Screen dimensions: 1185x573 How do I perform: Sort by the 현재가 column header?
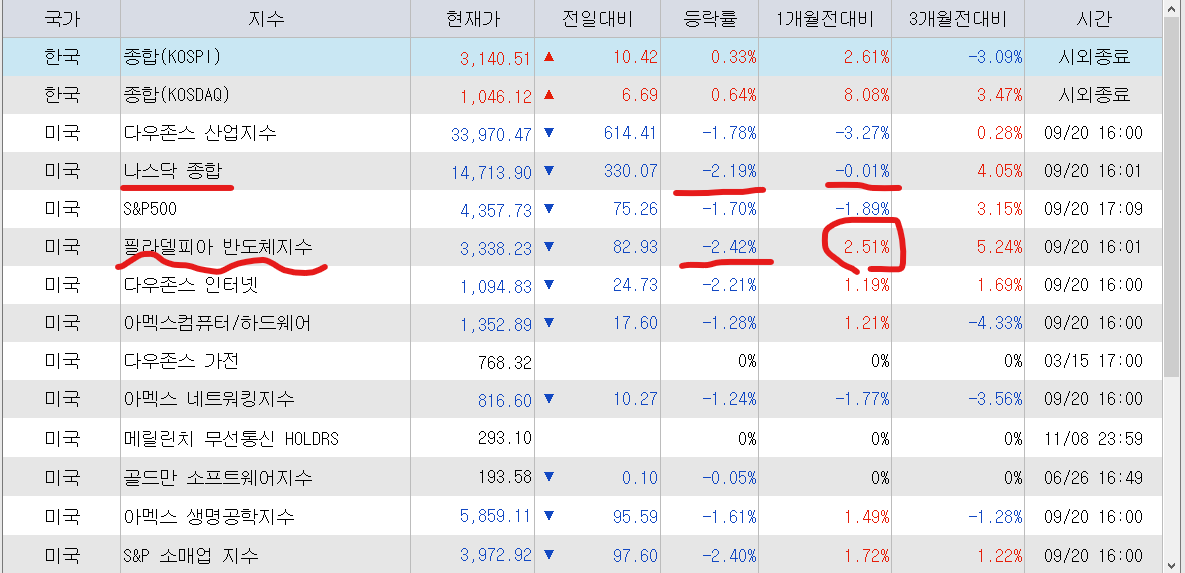[473, 19]
